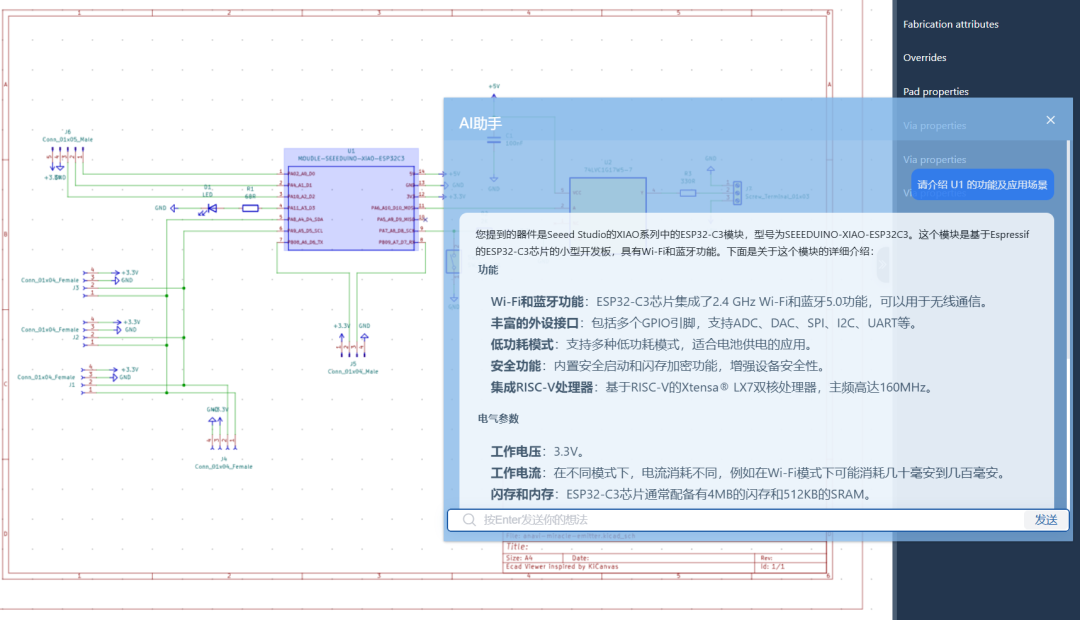Click the 发送 send button
Image resolution: width=1080 pixels, height=620 pixels.
1046,520
